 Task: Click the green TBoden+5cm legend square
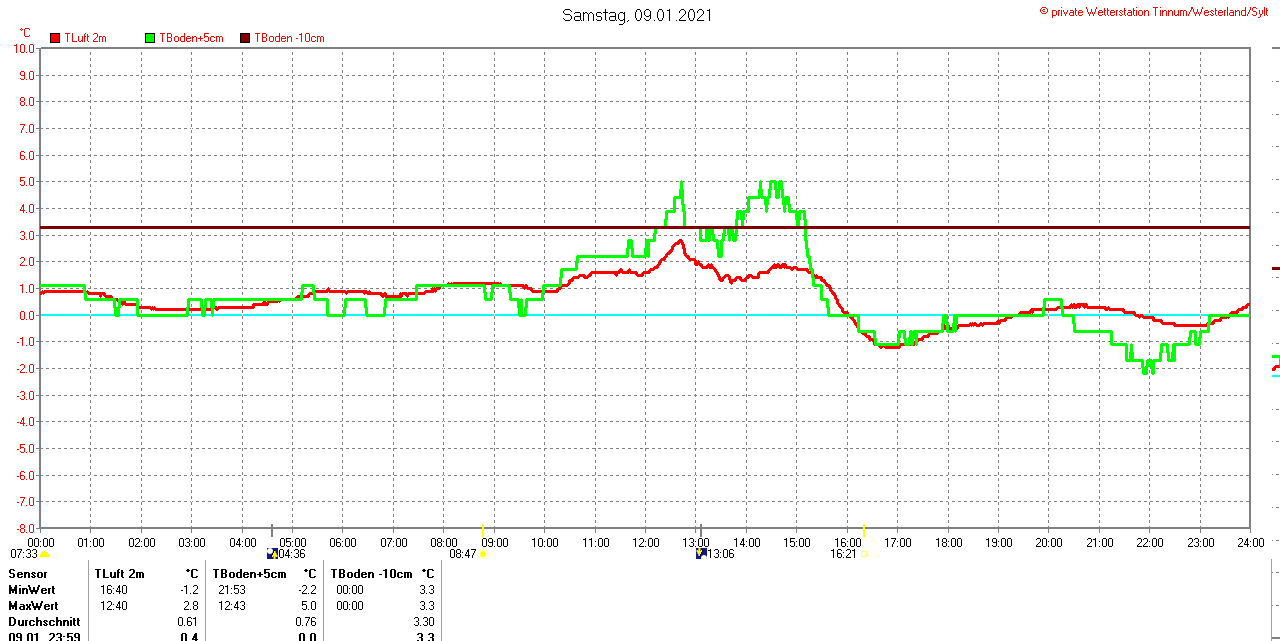151,38
